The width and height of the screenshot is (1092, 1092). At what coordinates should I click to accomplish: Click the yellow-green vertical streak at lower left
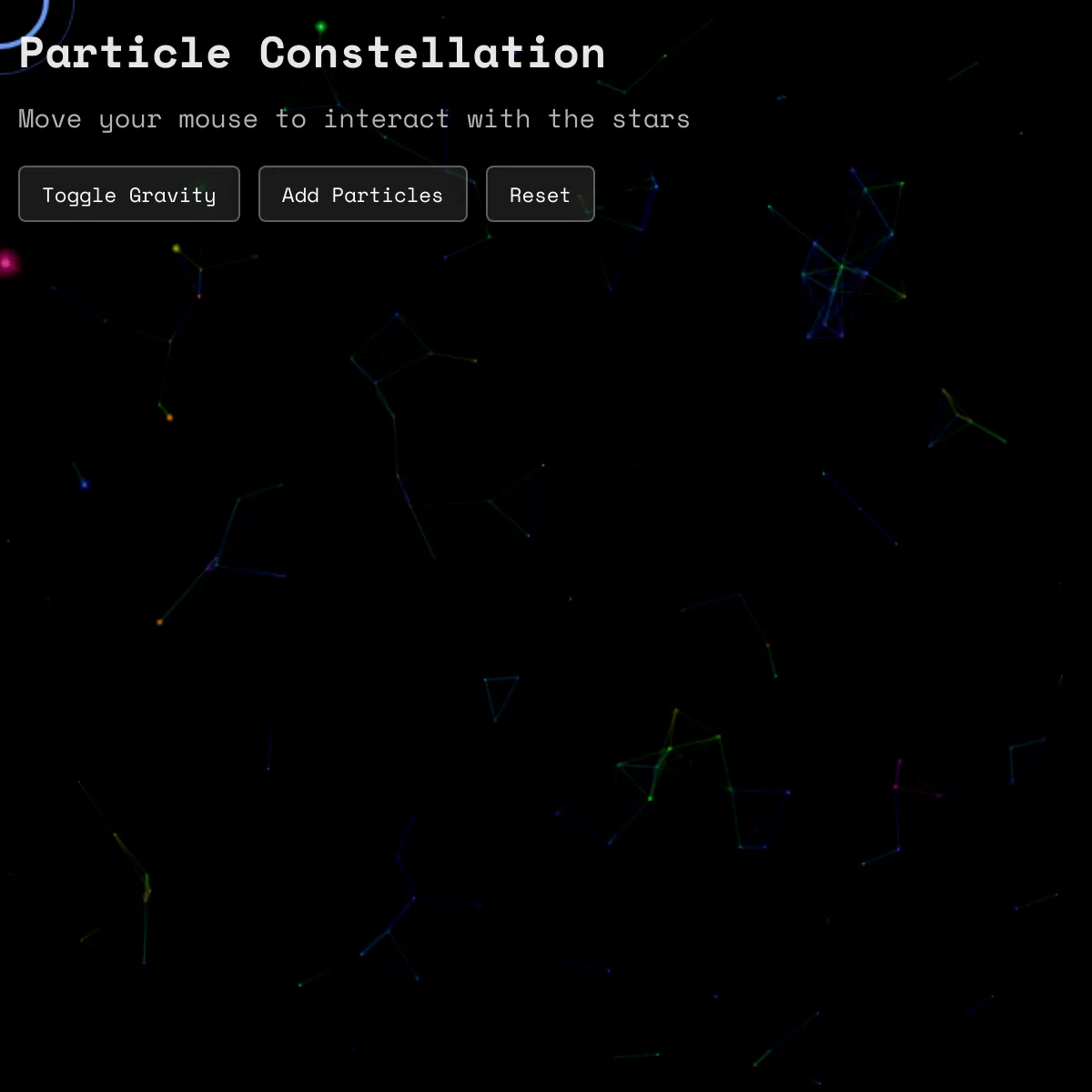point(146,887)
